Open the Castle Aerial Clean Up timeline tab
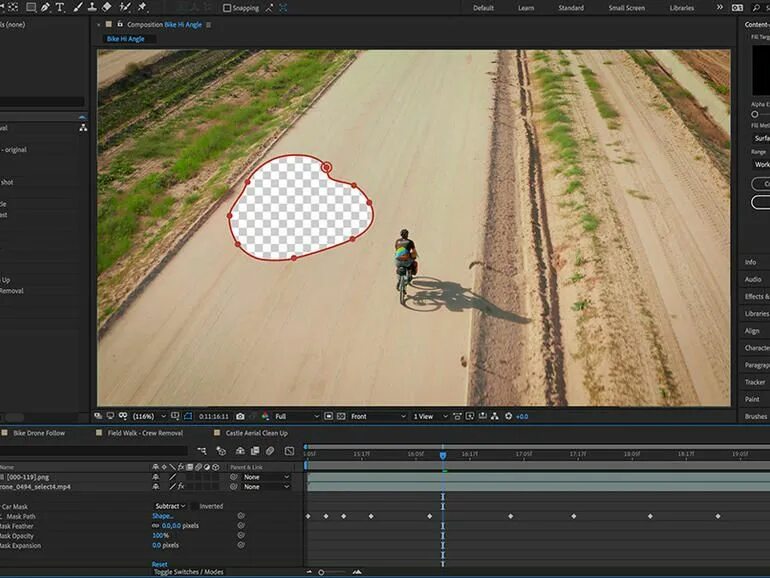The height and width of the screenshot is (578, 770). [256, 433]
